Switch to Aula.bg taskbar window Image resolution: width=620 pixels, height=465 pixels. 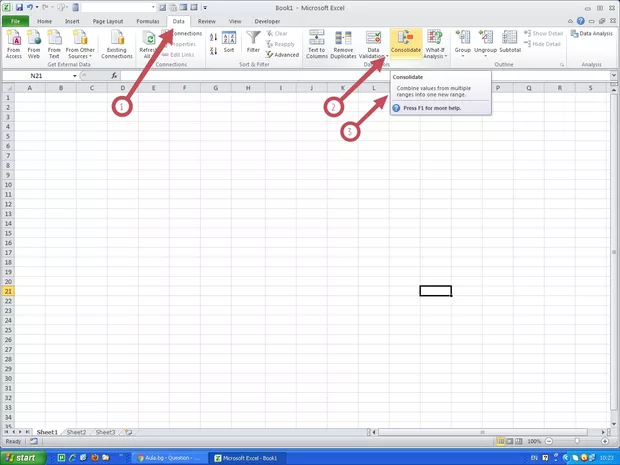coord(168,458)
